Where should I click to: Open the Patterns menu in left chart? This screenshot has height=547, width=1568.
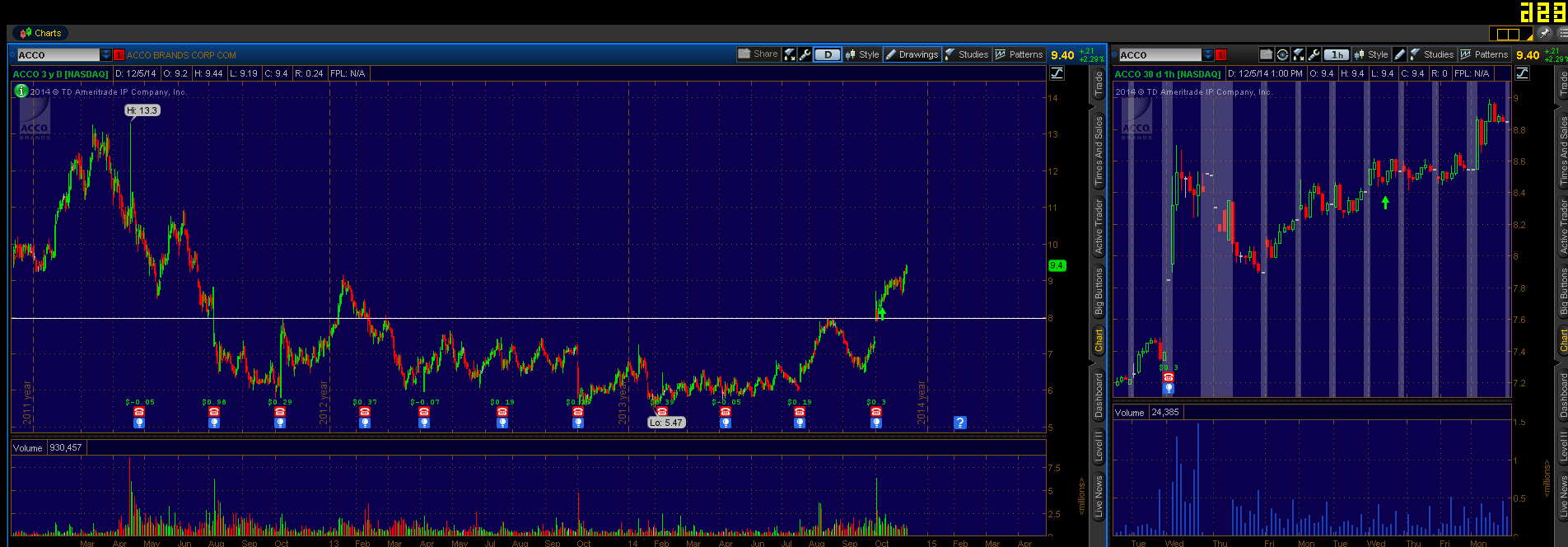pyautogui.click(x=1019, y=54)
